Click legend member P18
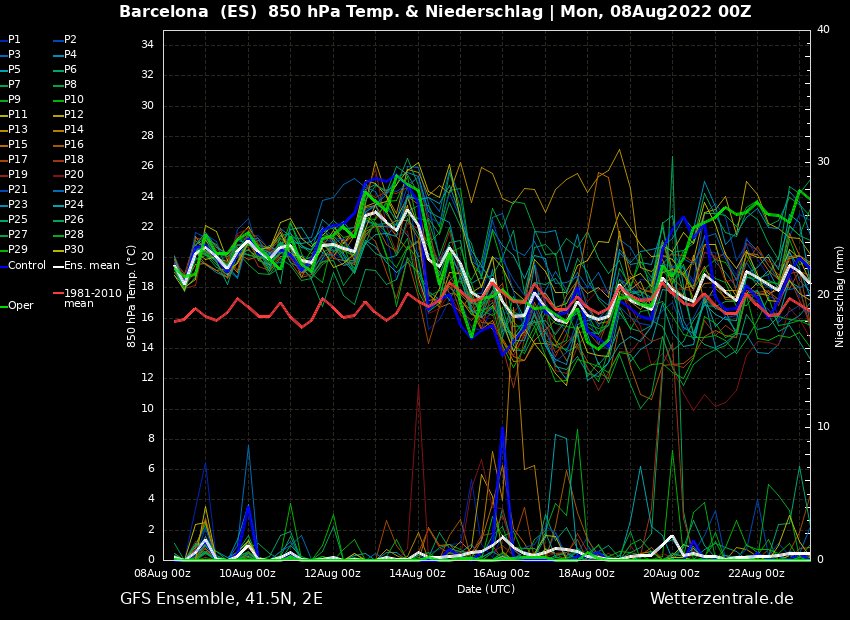This screenshot has height=620, width=850. [69, 159]
